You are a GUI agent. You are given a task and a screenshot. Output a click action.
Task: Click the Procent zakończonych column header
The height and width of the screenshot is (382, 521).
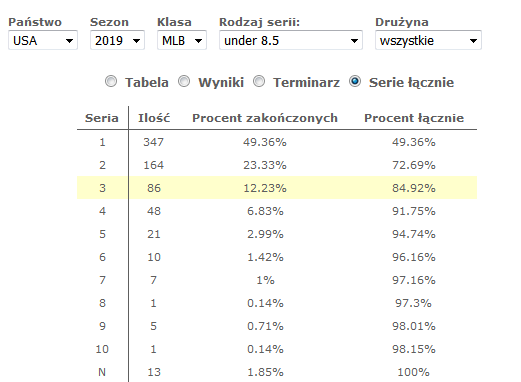pyautogui.click(x=265, y=118)
